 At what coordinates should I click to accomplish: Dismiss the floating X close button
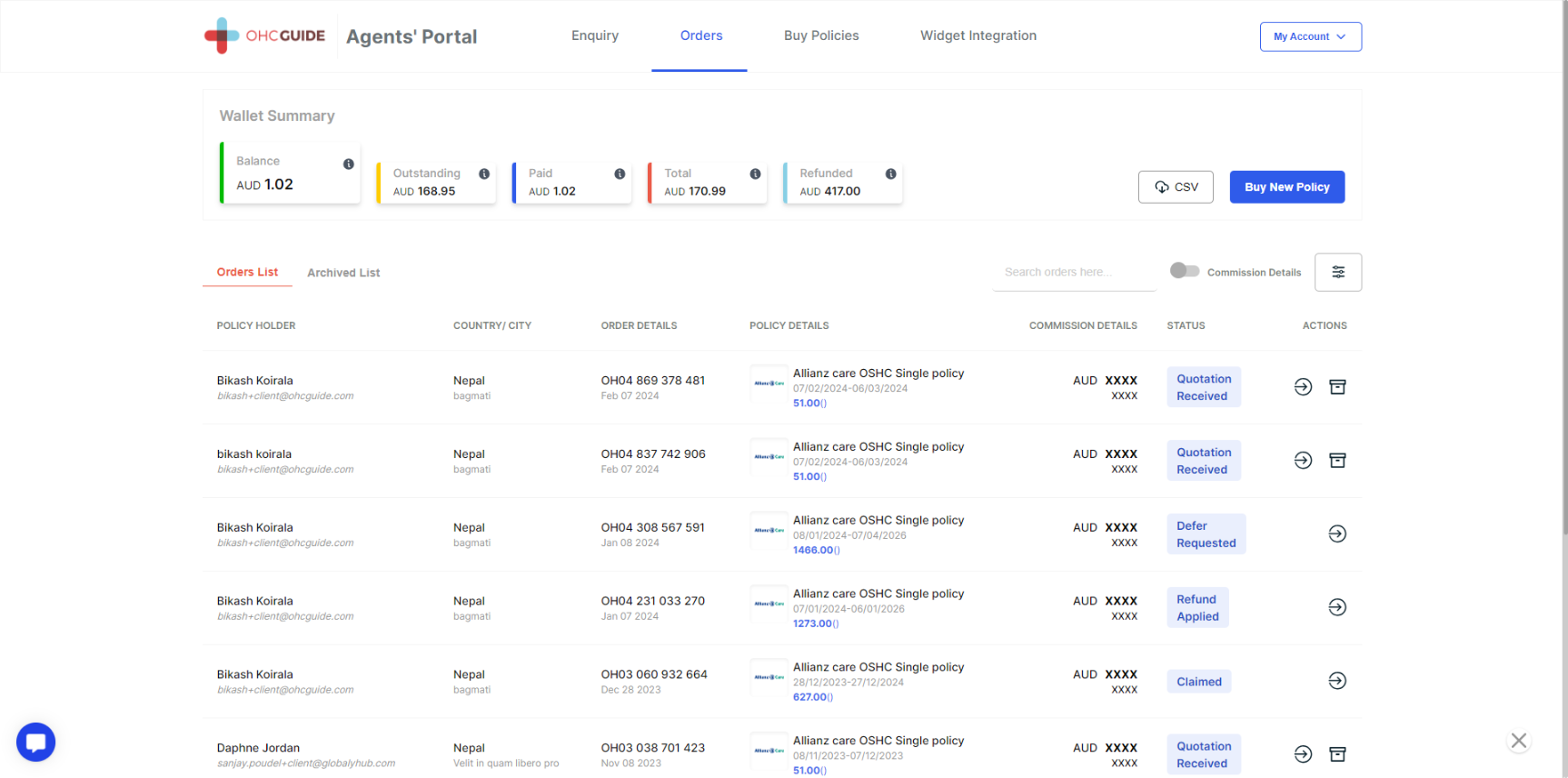[1518, 741]
